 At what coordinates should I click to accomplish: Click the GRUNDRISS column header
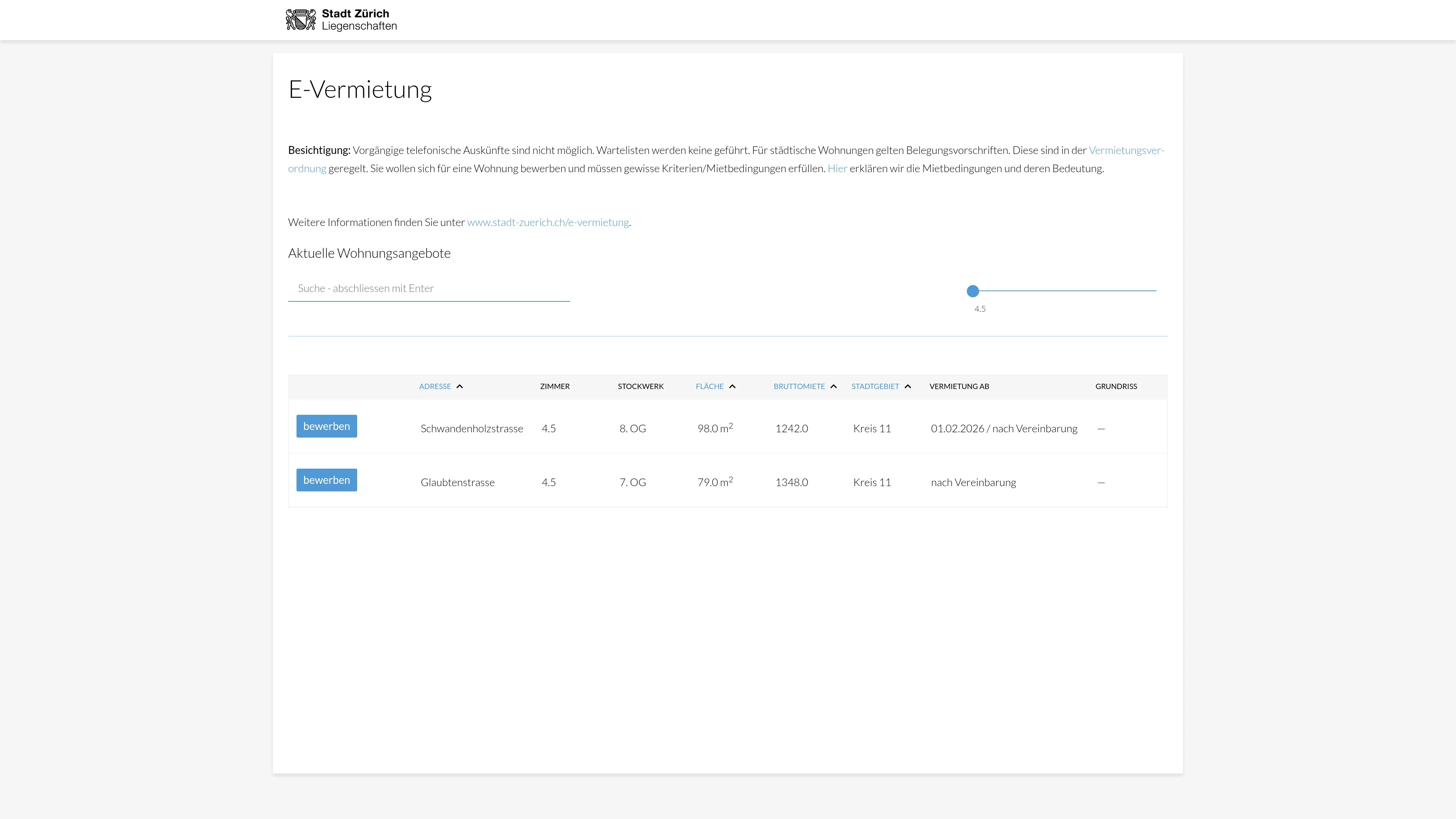(1116, 387)
